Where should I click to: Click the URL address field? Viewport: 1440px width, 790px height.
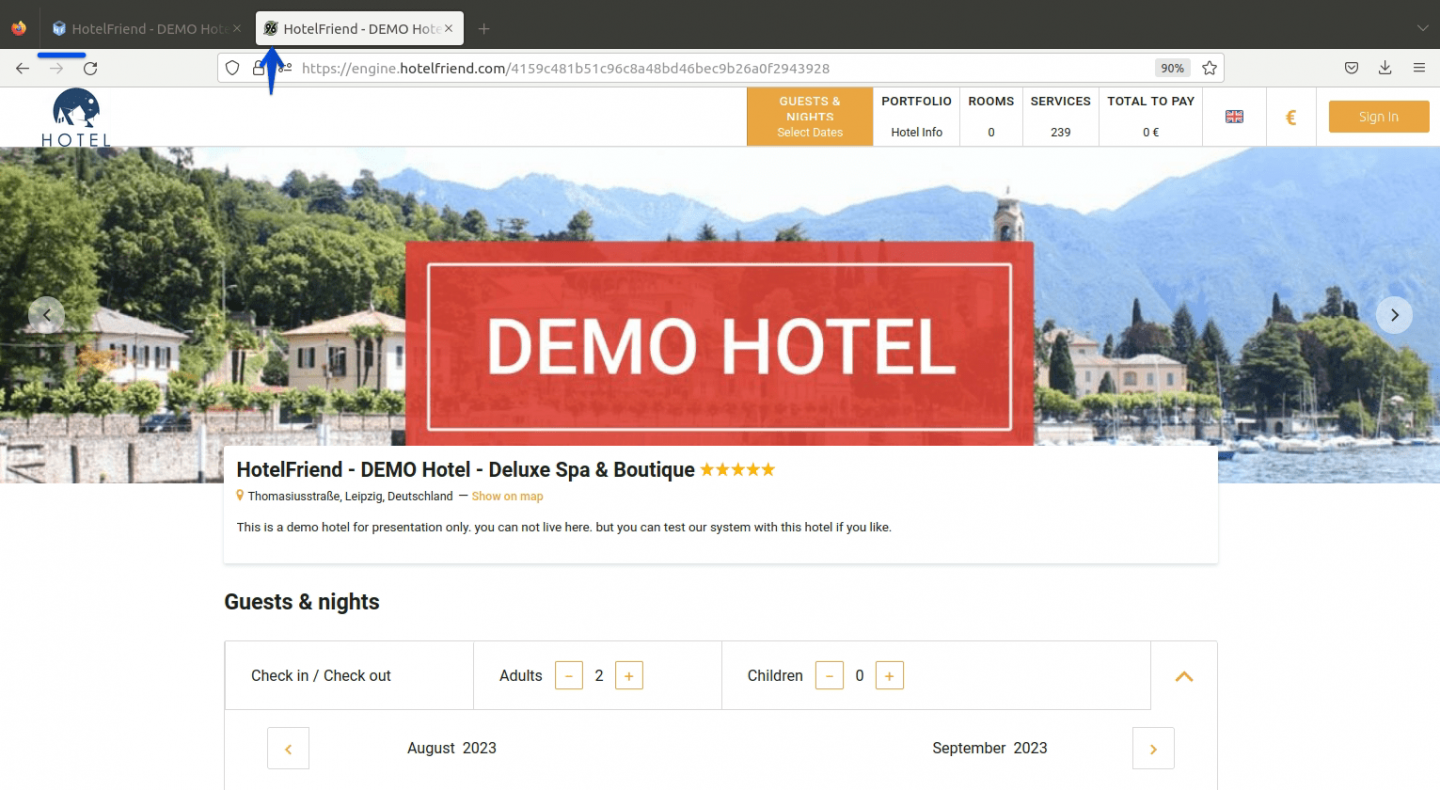pos(720,68)
